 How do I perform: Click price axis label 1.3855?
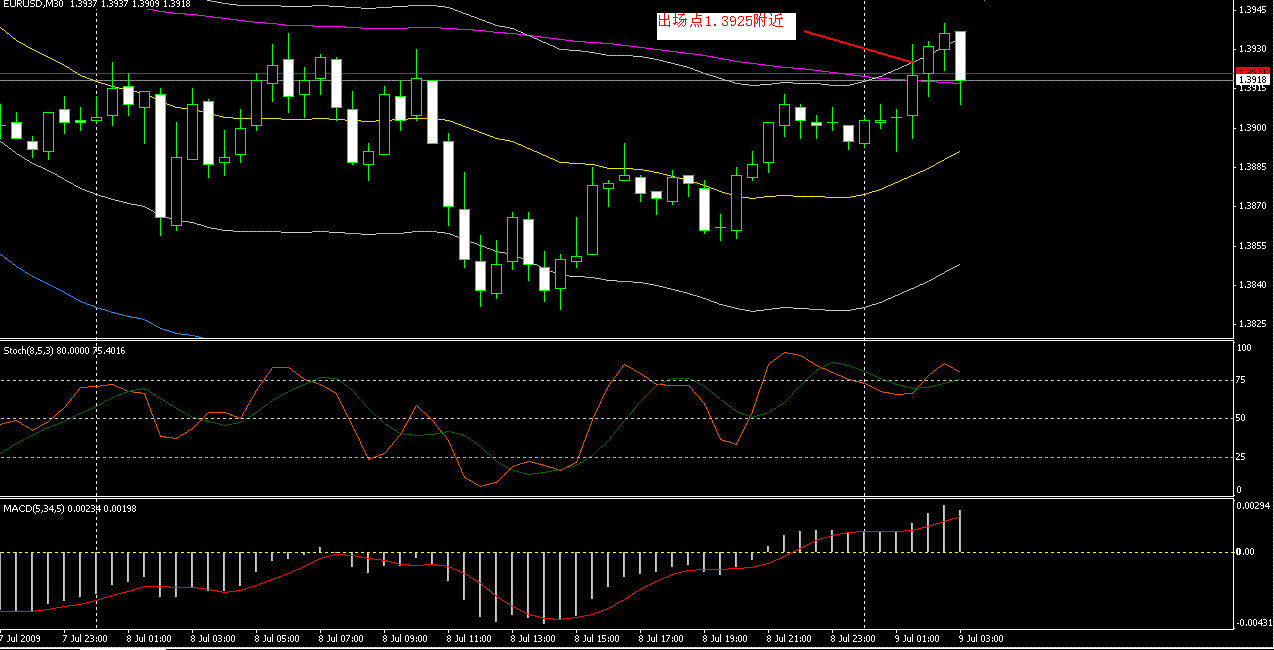tap(1254, 246)
